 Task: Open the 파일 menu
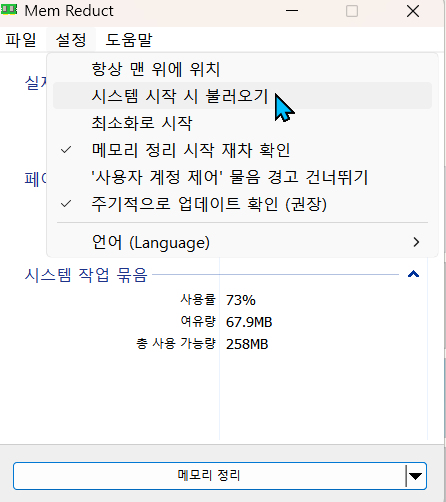coord(21,40)
